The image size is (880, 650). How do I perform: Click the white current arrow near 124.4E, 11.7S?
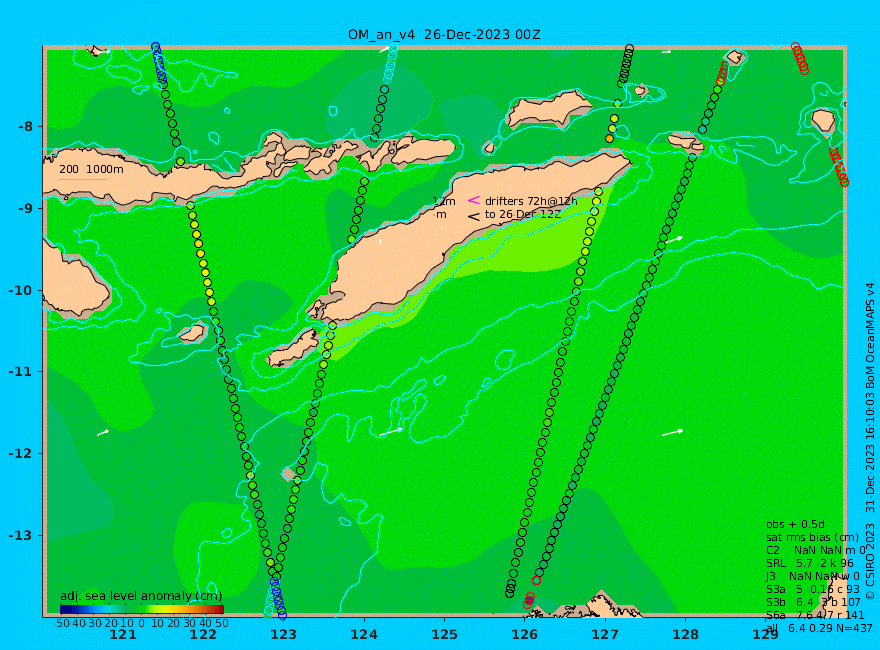click(391, 432)
